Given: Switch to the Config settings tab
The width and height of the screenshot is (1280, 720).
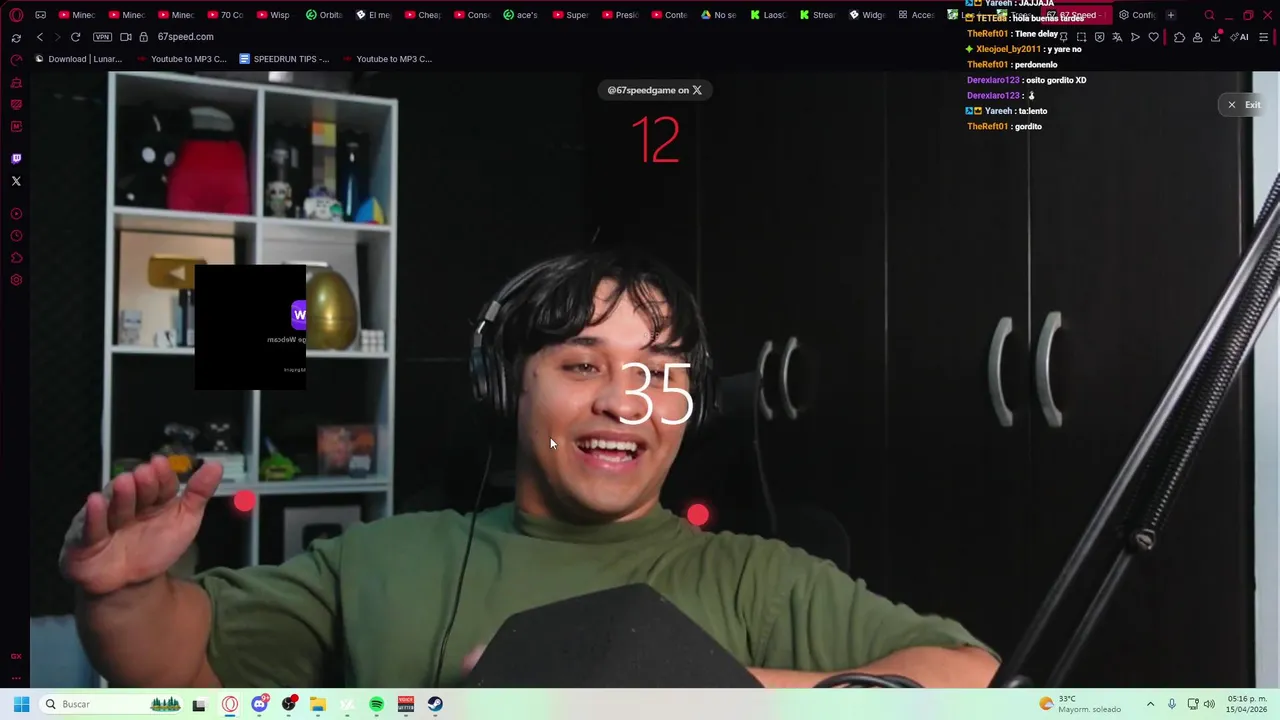Looking at the screenshot, I should 1137,15.
